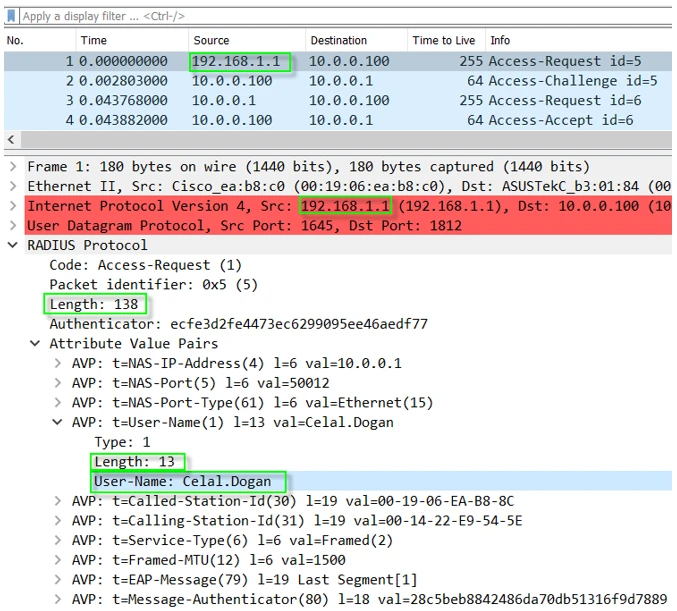Expand the Internet Protocol Version 4 section
The image size is (677, 611).
(x=12, y=206)
